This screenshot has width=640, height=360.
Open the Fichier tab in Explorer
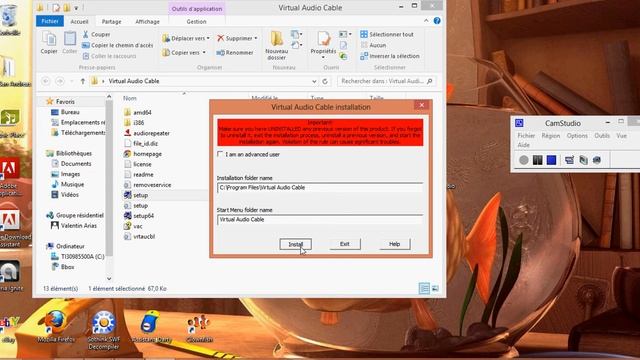point(50,21)
